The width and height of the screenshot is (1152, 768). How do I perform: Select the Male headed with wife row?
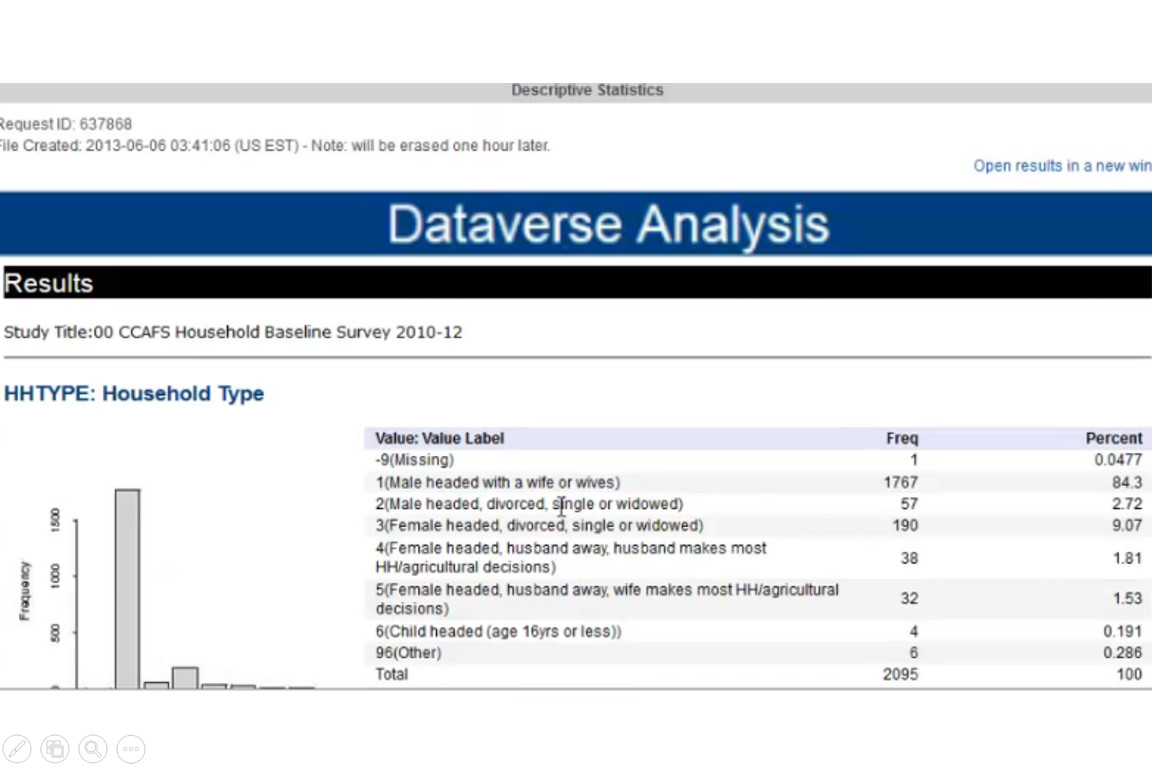point(497,482)
